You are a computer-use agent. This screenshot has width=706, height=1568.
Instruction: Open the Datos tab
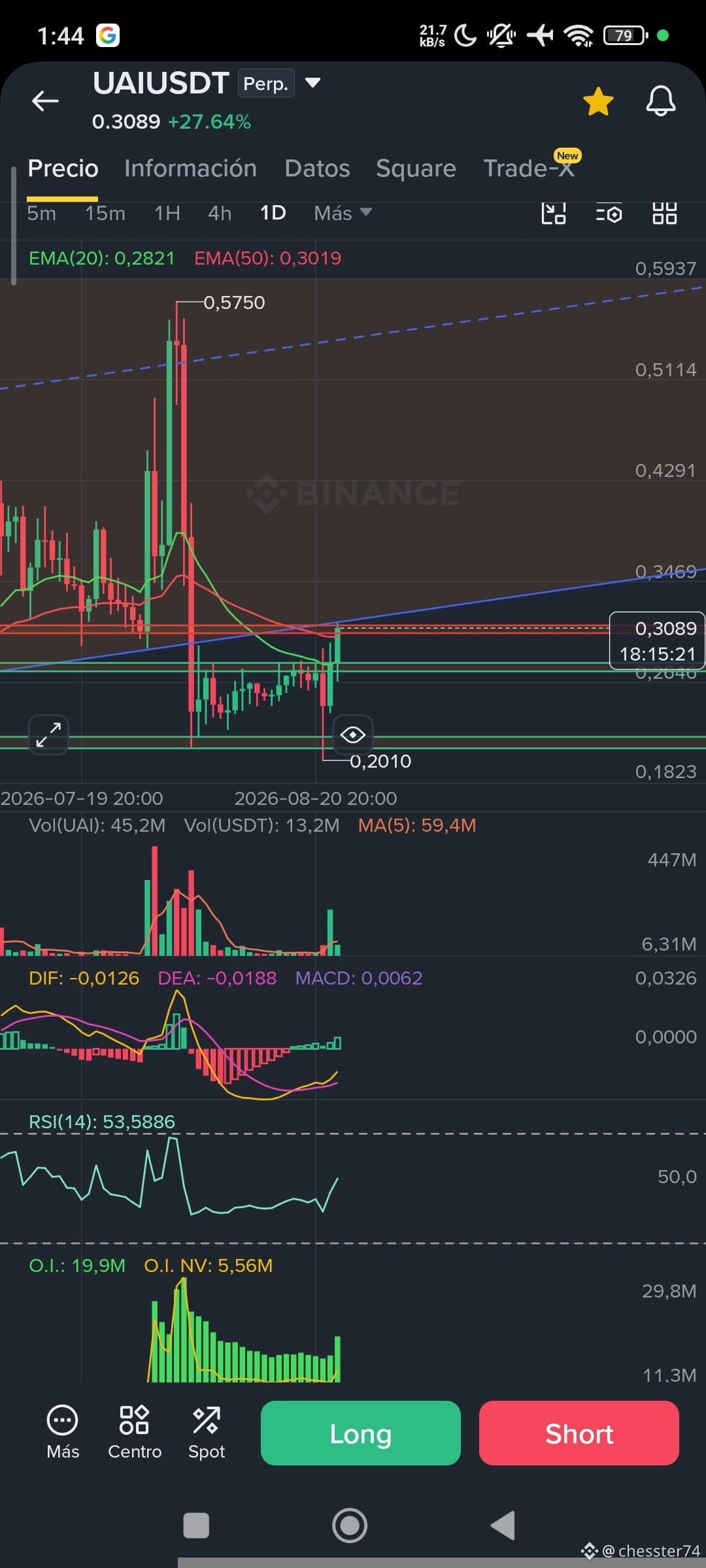click(317, 169)
